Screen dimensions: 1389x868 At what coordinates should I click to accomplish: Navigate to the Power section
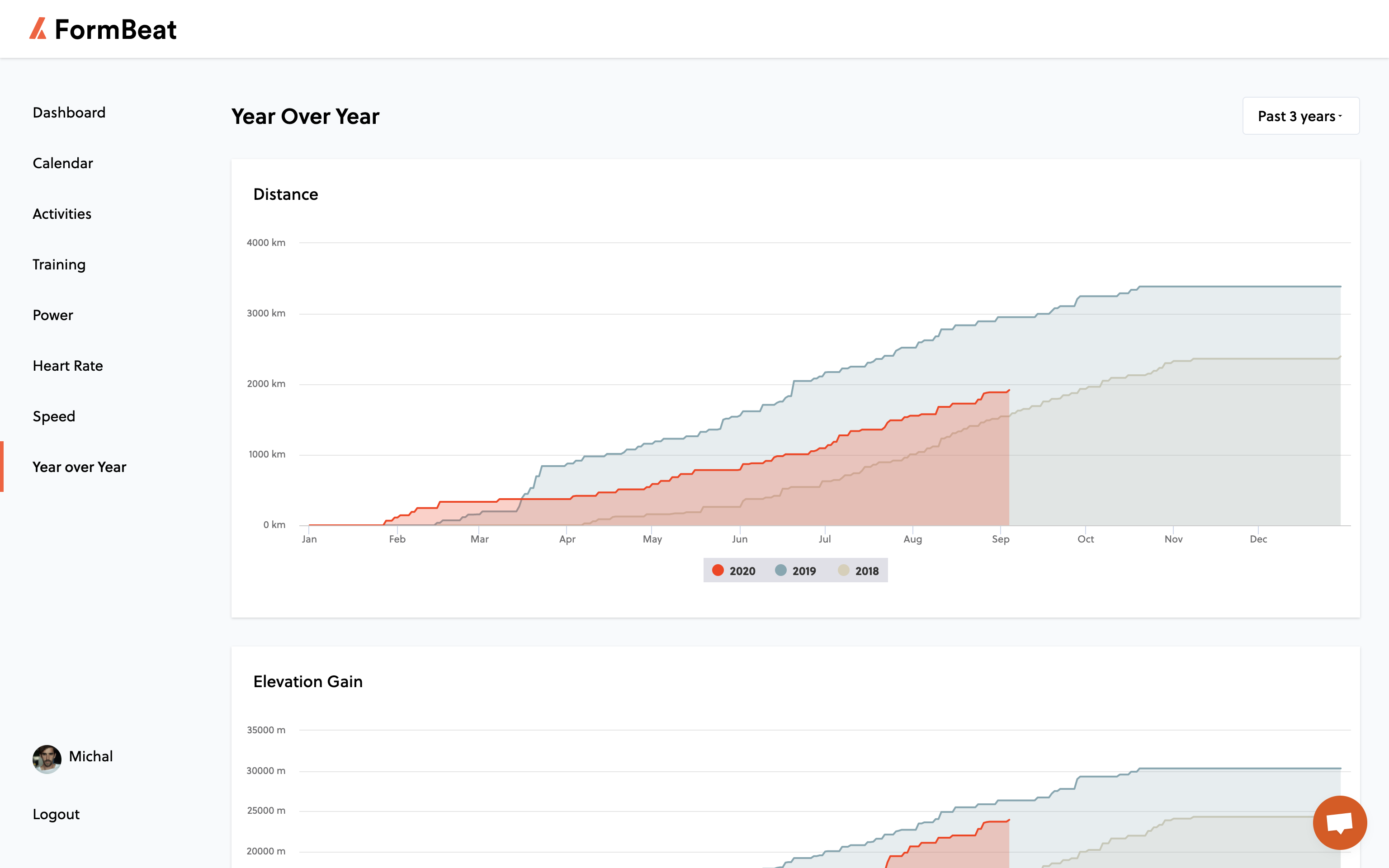click(53, 315)
